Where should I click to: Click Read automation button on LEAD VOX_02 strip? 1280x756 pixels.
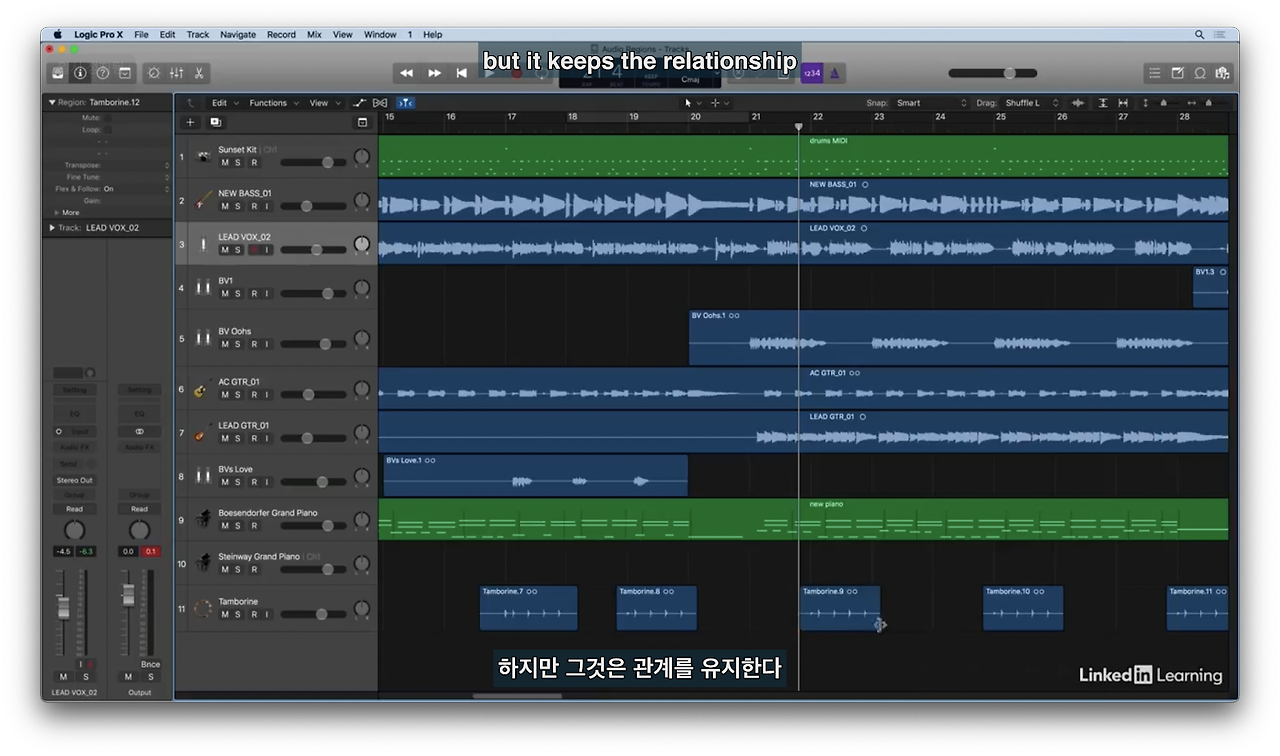(x=74, y=509)
